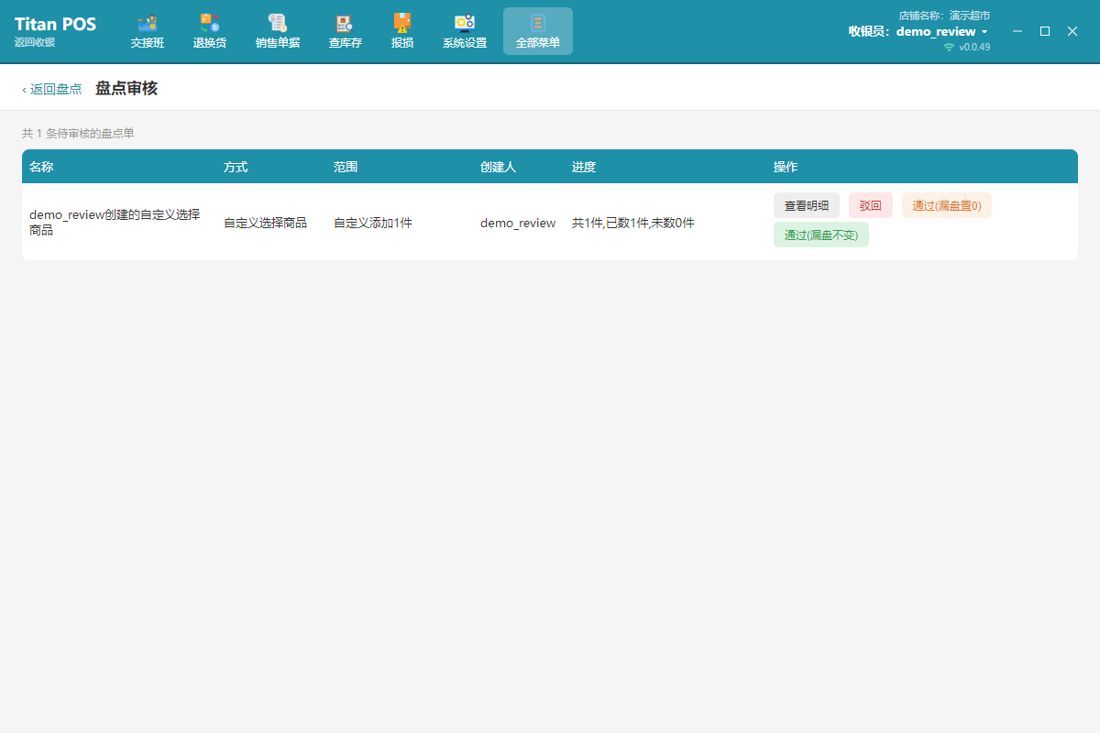Open the 全部菜单 all menus icon

538,32
